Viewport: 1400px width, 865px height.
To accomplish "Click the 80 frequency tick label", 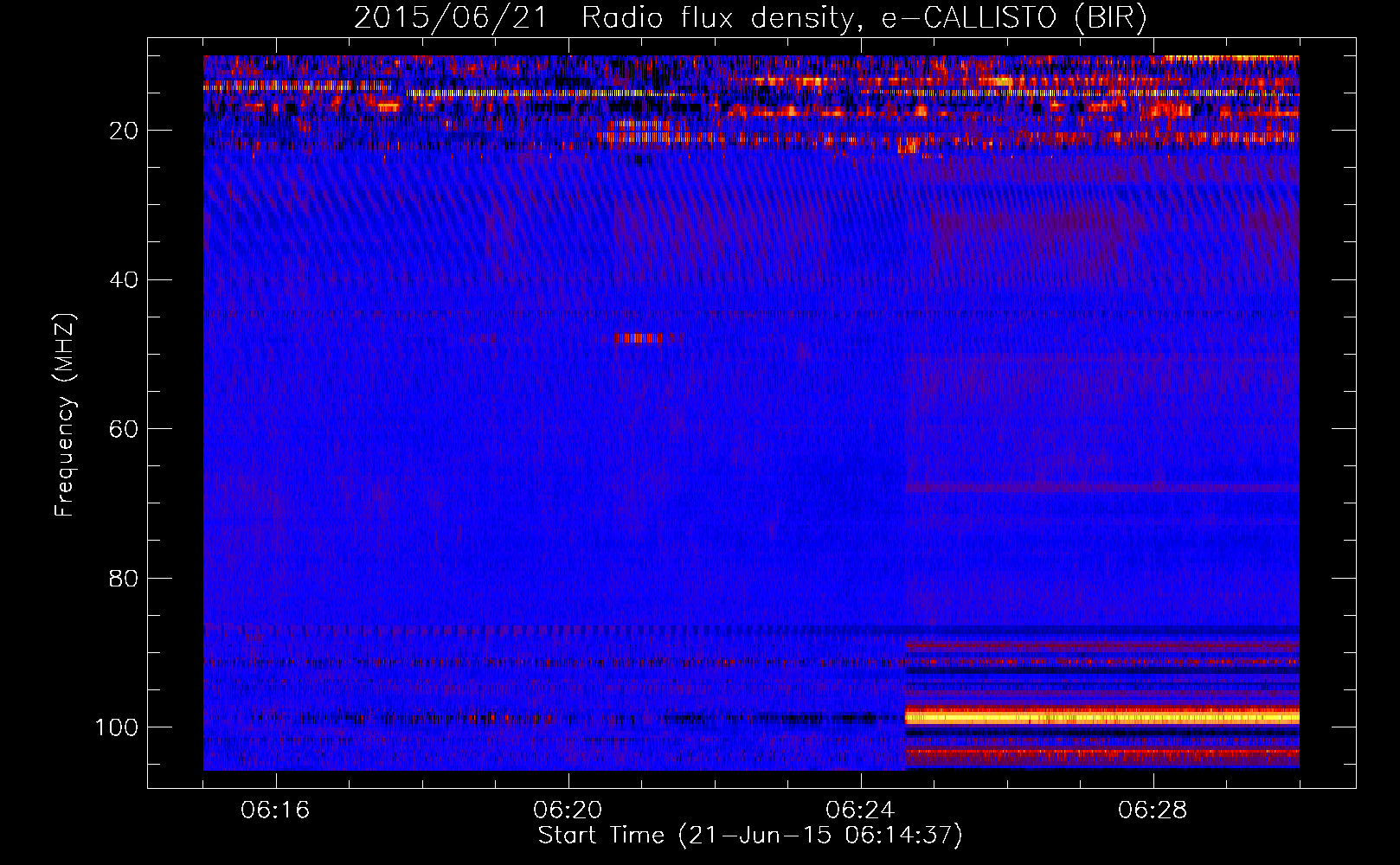I will click(x=125, y=578).
